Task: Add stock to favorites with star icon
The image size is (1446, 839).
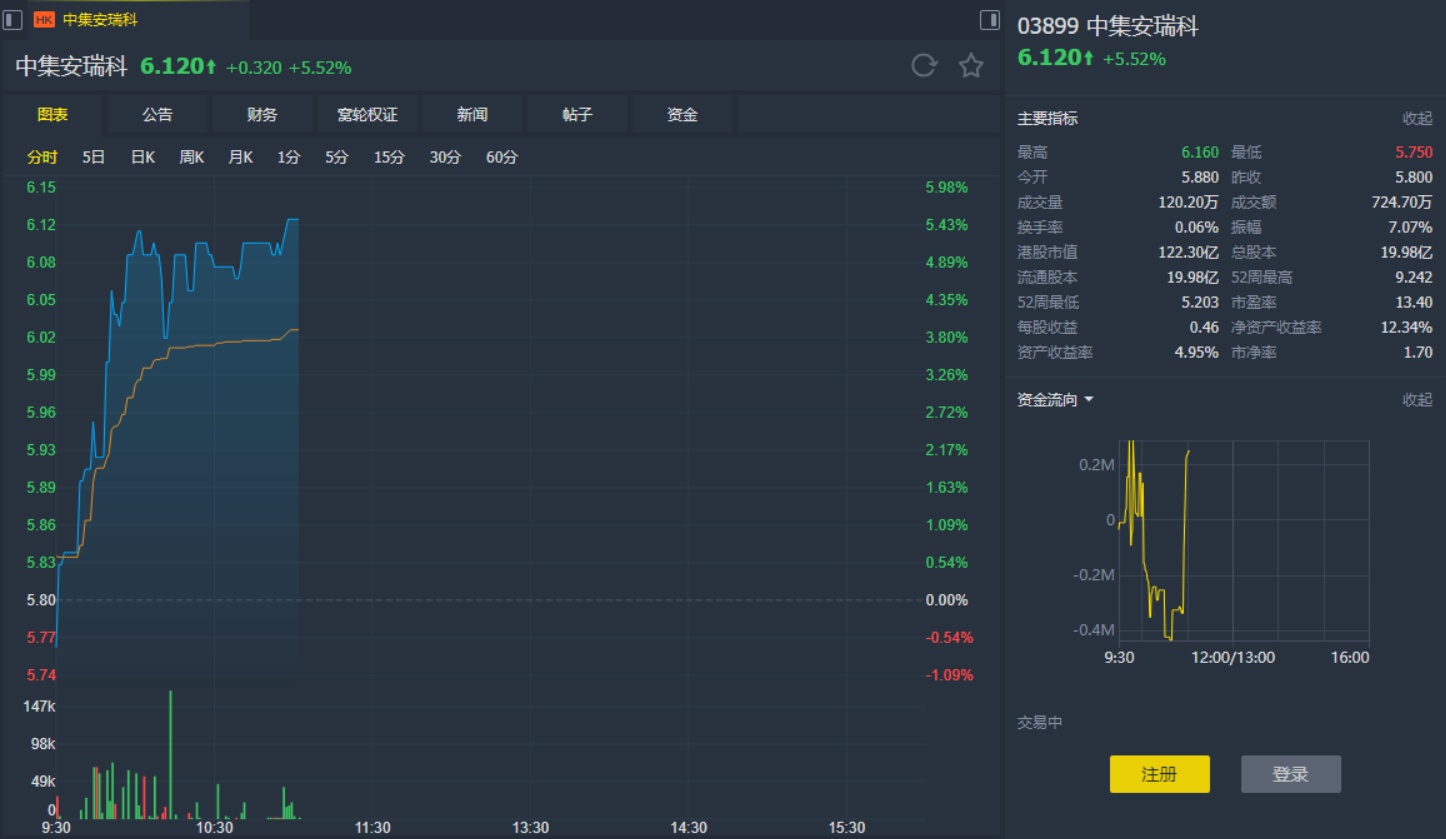Action: coord(971,66)
